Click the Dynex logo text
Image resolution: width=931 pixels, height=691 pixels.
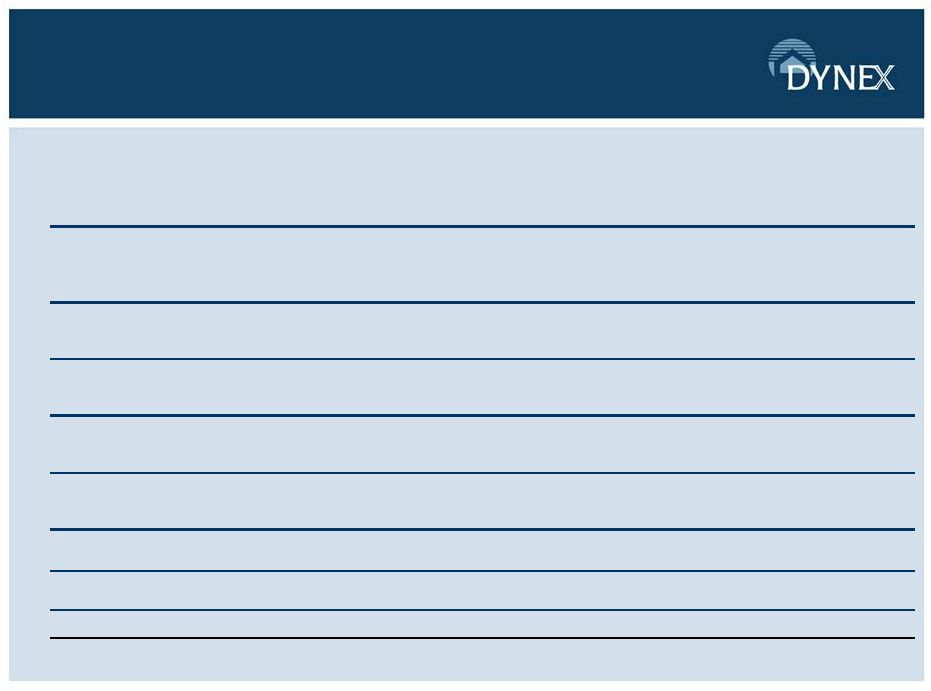coord(840,78)
